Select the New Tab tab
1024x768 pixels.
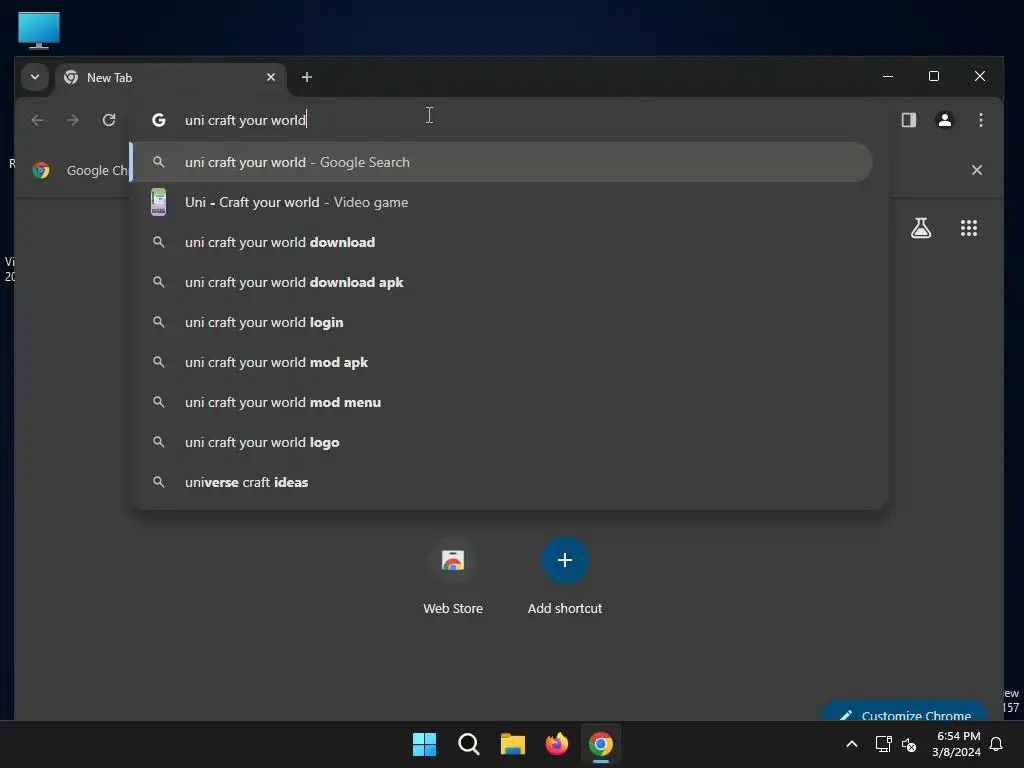[x=170, y=78]
